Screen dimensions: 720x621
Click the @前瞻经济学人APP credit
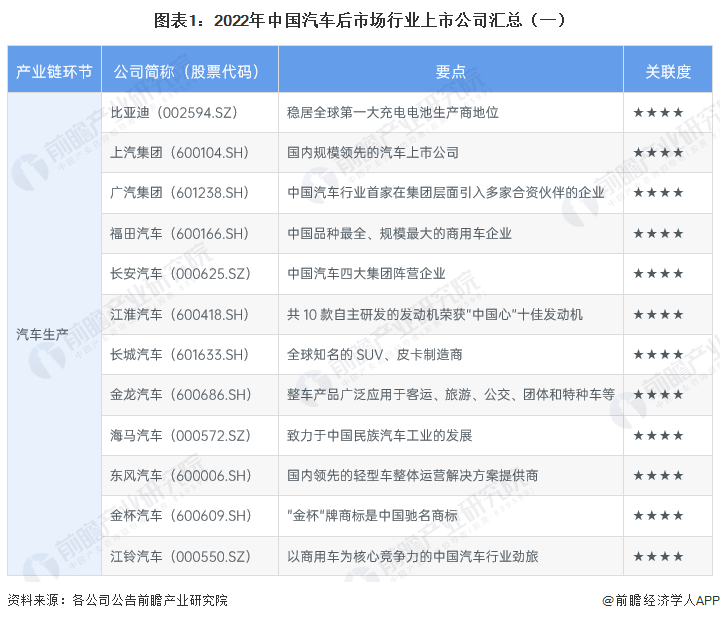661,600
